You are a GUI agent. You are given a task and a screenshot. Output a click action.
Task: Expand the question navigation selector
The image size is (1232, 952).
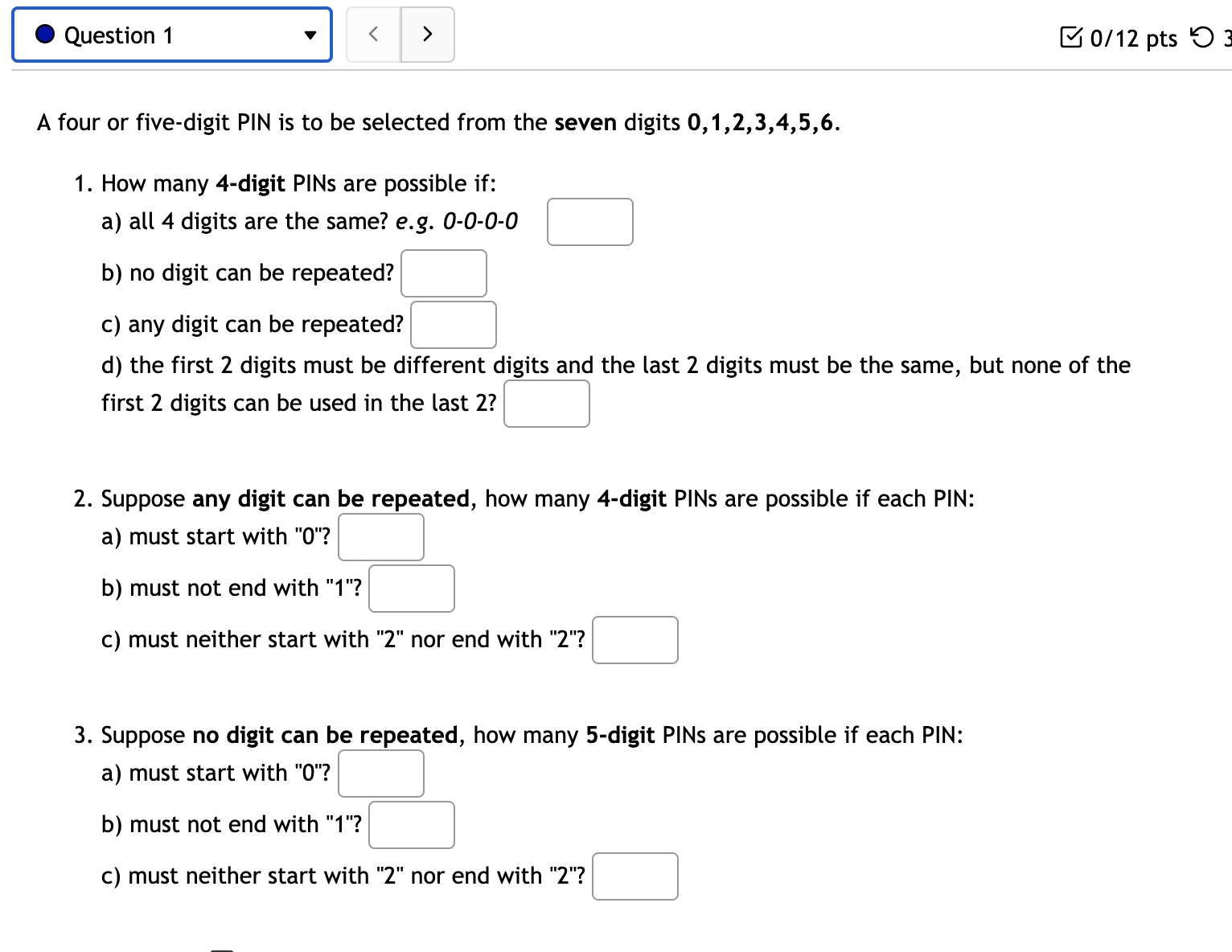point(171,35)
